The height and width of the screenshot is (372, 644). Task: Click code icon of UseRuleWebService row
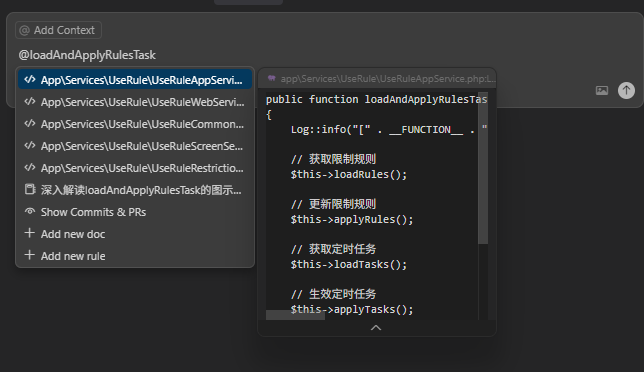tap(30, 101)
